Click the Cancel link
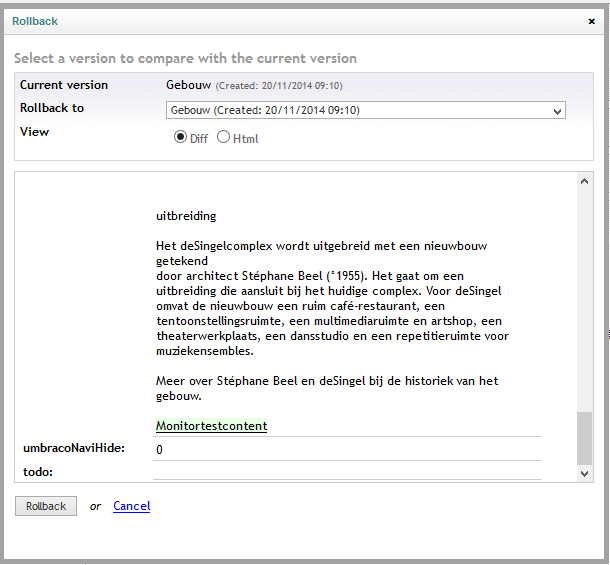 click(x=131, y=506)
